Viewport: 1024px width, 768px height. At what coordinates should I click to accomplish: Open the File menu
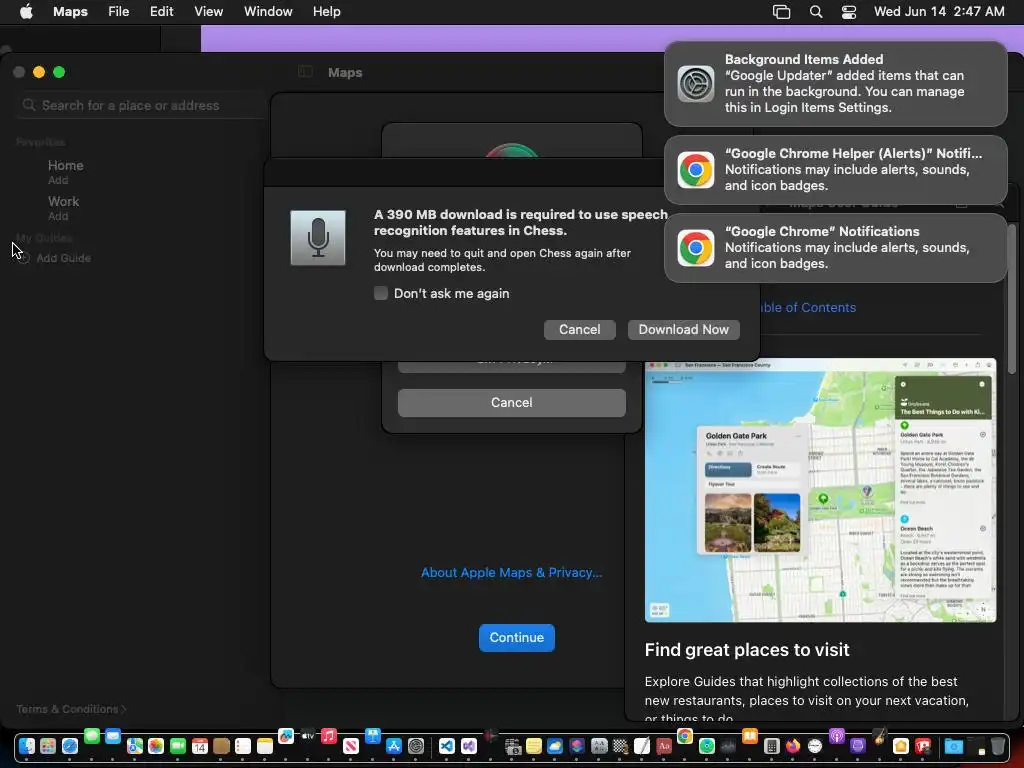pyautogui.click(x=118, y=12)
